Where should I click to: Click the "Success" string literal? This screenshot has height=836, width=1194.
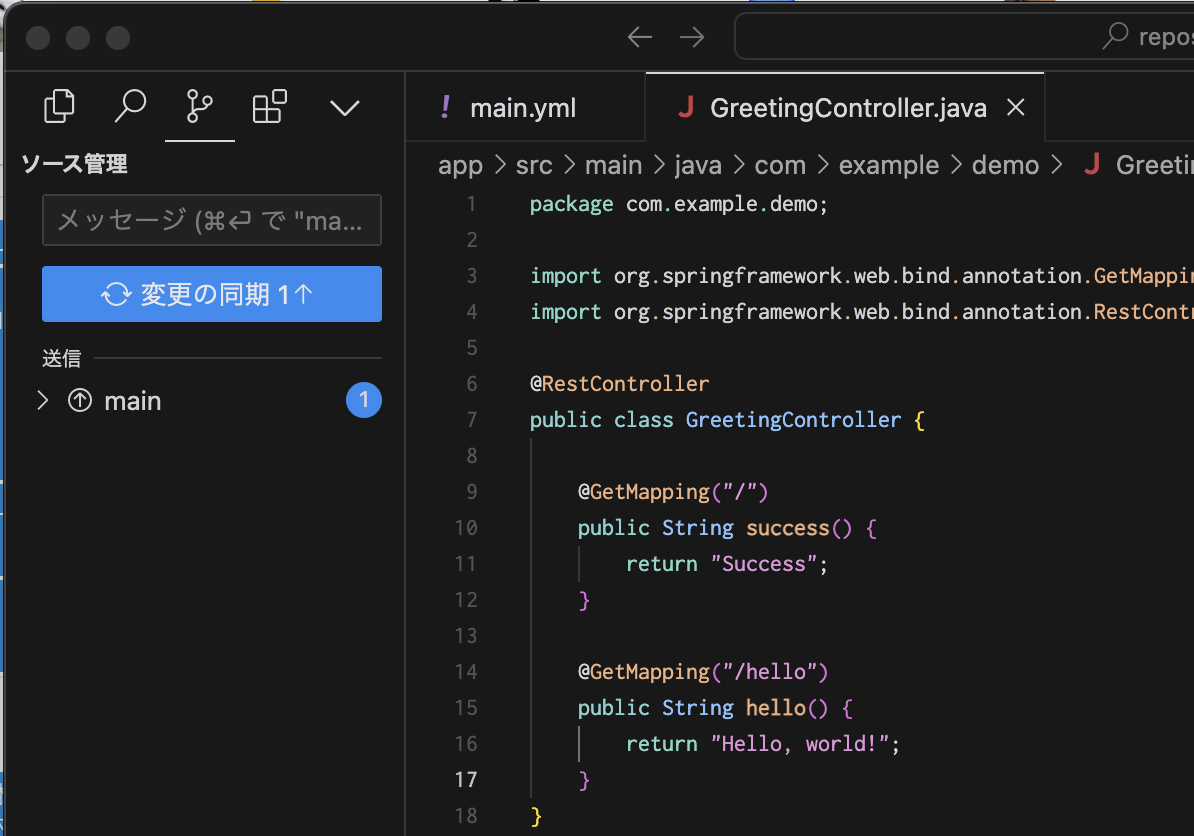pyautogui.click(x=764, y=563)
